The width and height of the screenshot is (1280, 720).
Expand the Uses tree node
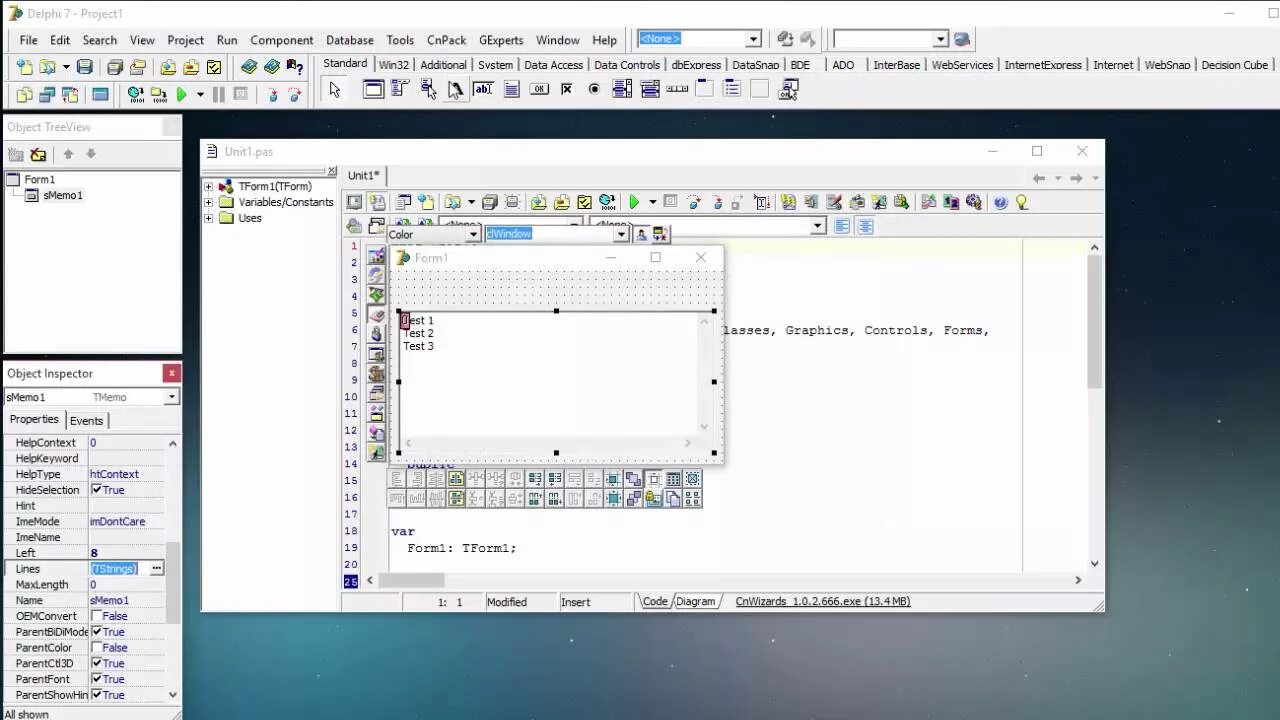pos(209,218)
